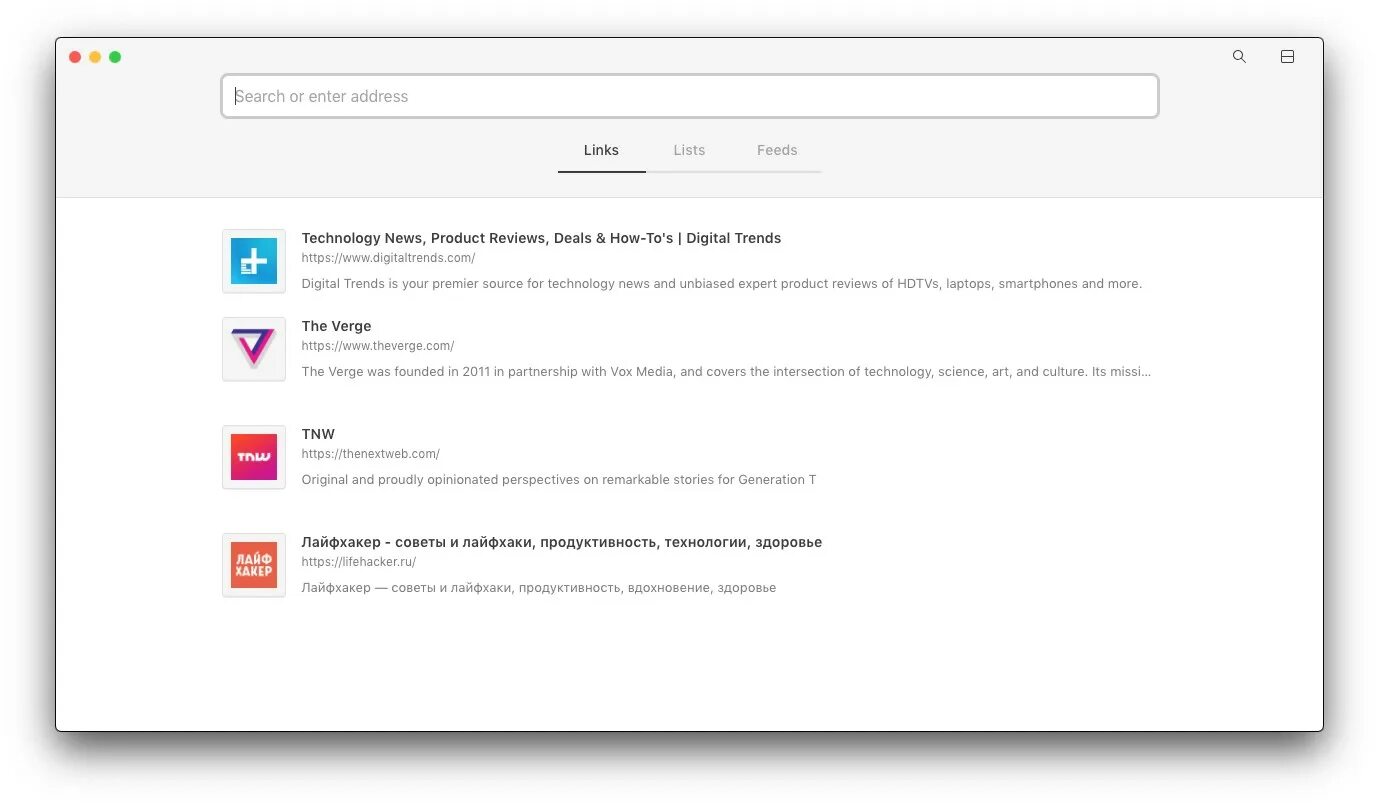Switch to the Lists tab
Image resolution: width=1379 pixels, height=805 pixels.
coord(689,150)
